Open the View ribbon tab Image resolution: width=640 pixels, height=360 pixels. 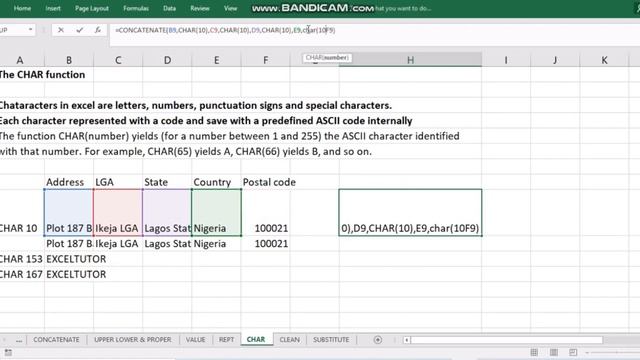click(231, 8)
